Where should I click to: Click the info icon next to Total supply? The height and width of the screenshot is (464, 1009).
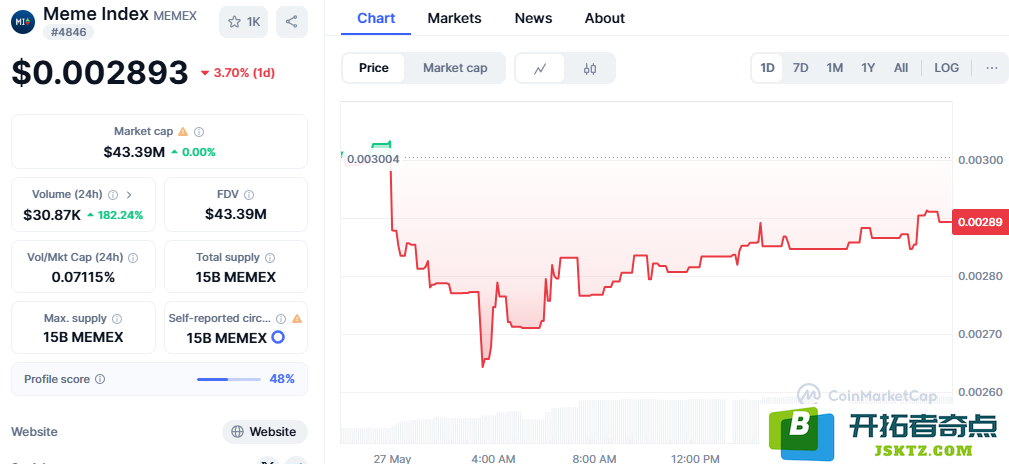[x=270, y=257]
